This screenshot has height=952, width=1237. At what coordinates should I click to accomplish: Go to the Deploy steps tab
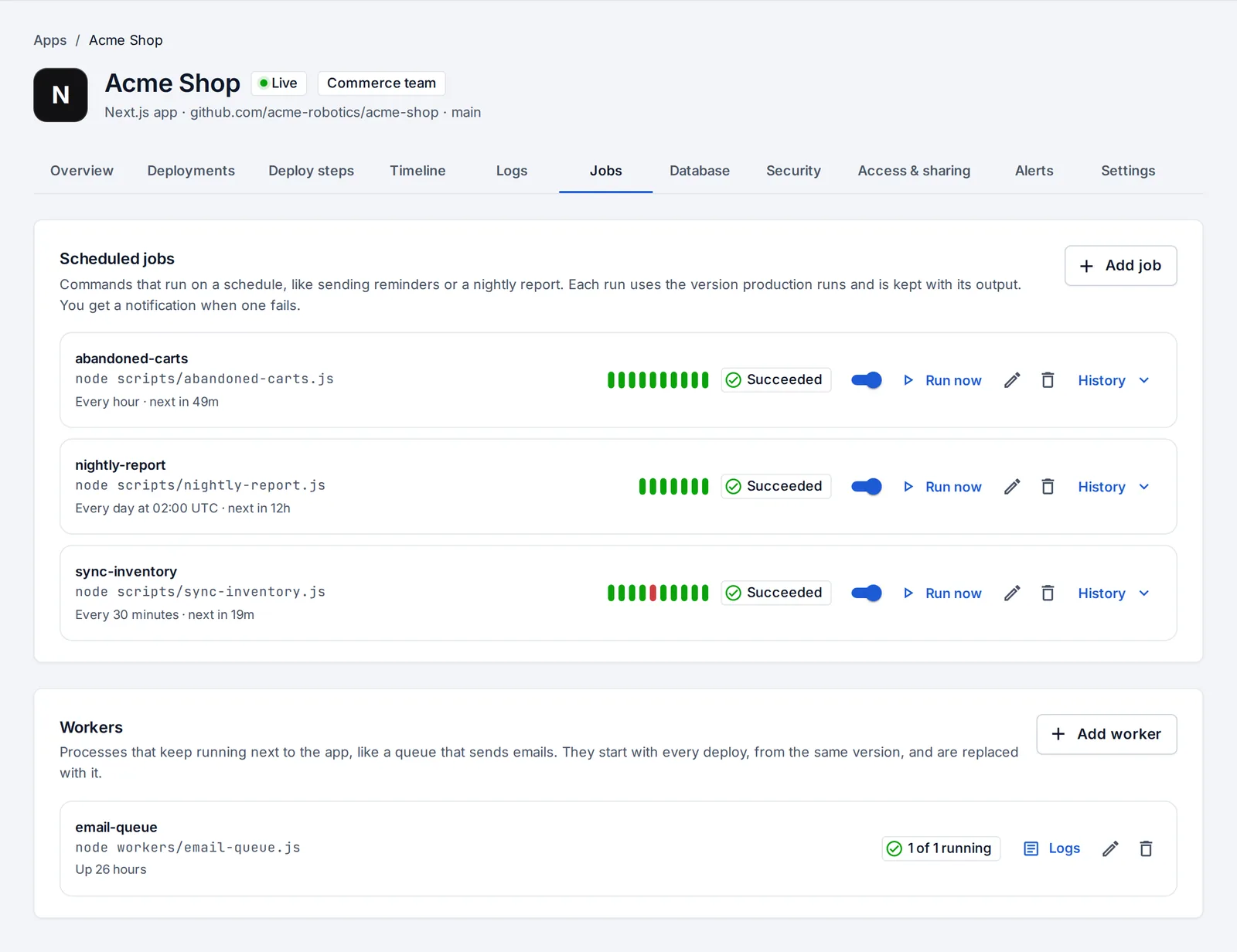point(311,171)
